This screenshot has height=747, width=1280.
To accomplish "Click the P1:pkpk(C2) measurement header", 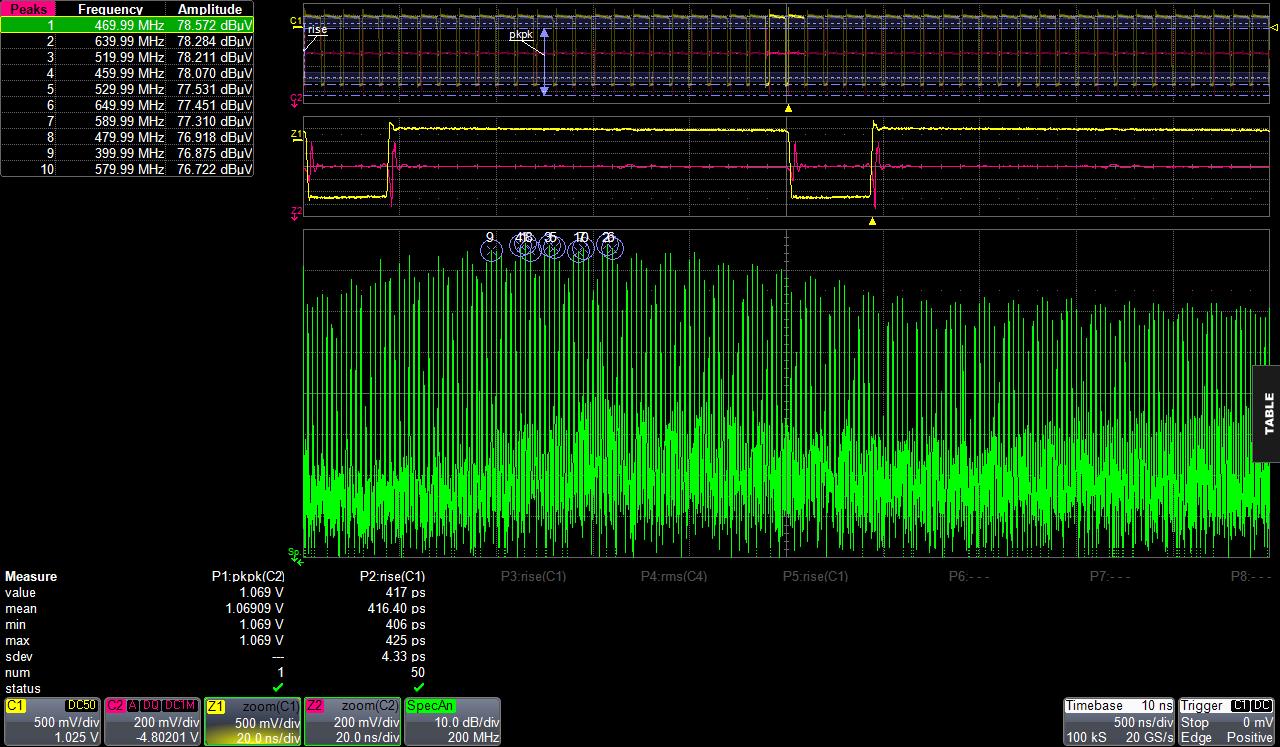I will pos(248,576).
